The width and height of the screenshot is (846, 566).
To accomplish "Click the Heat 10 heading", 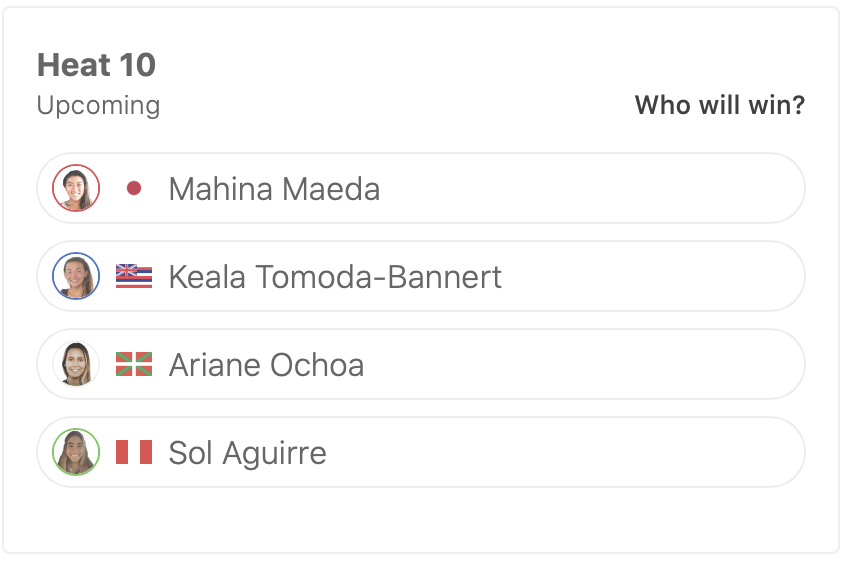I will (96, 65).
